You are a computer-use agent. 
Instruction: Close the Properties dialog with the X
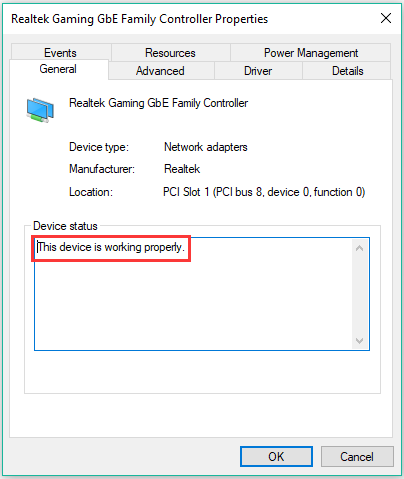[x=386, y=18]
